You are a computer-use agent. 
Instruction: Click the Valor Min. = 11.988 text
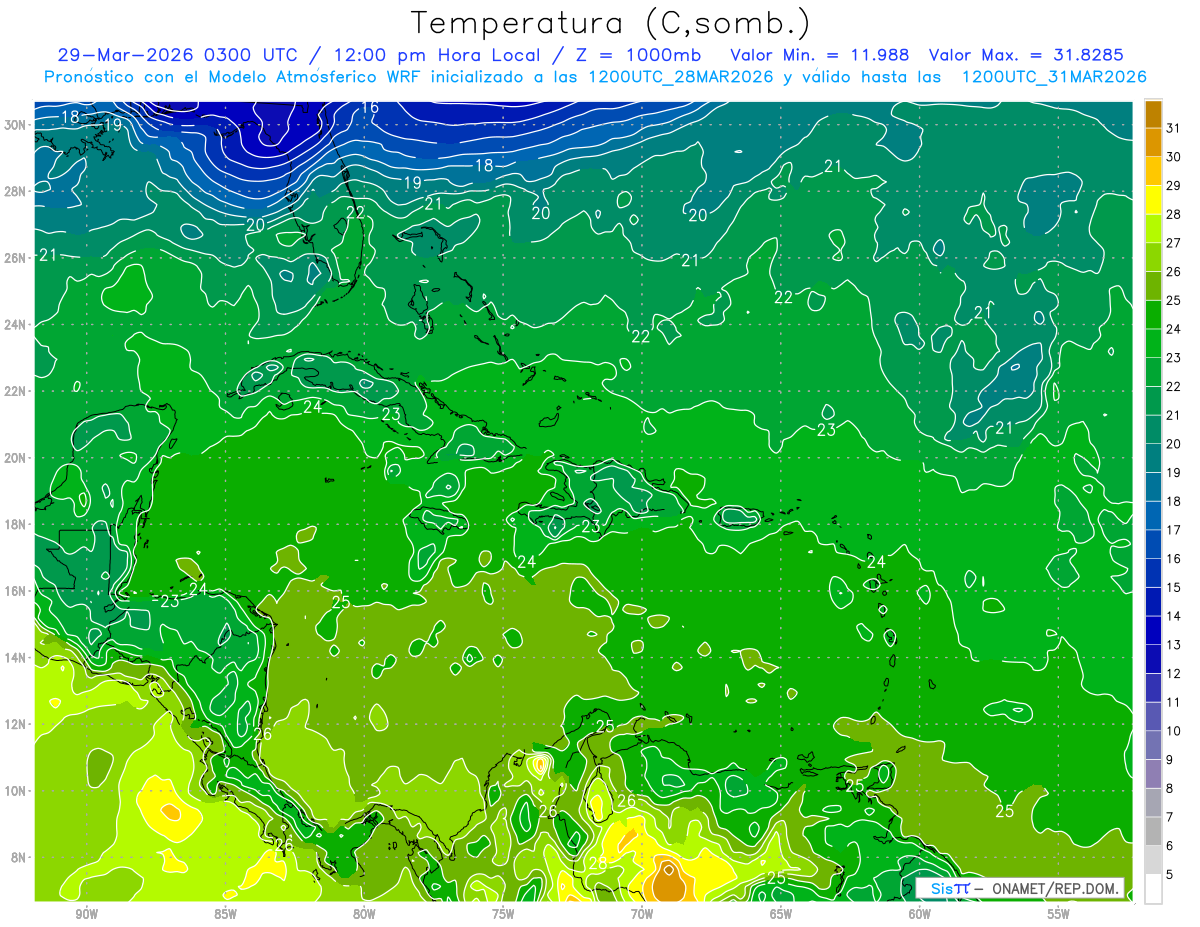point(823,55)
